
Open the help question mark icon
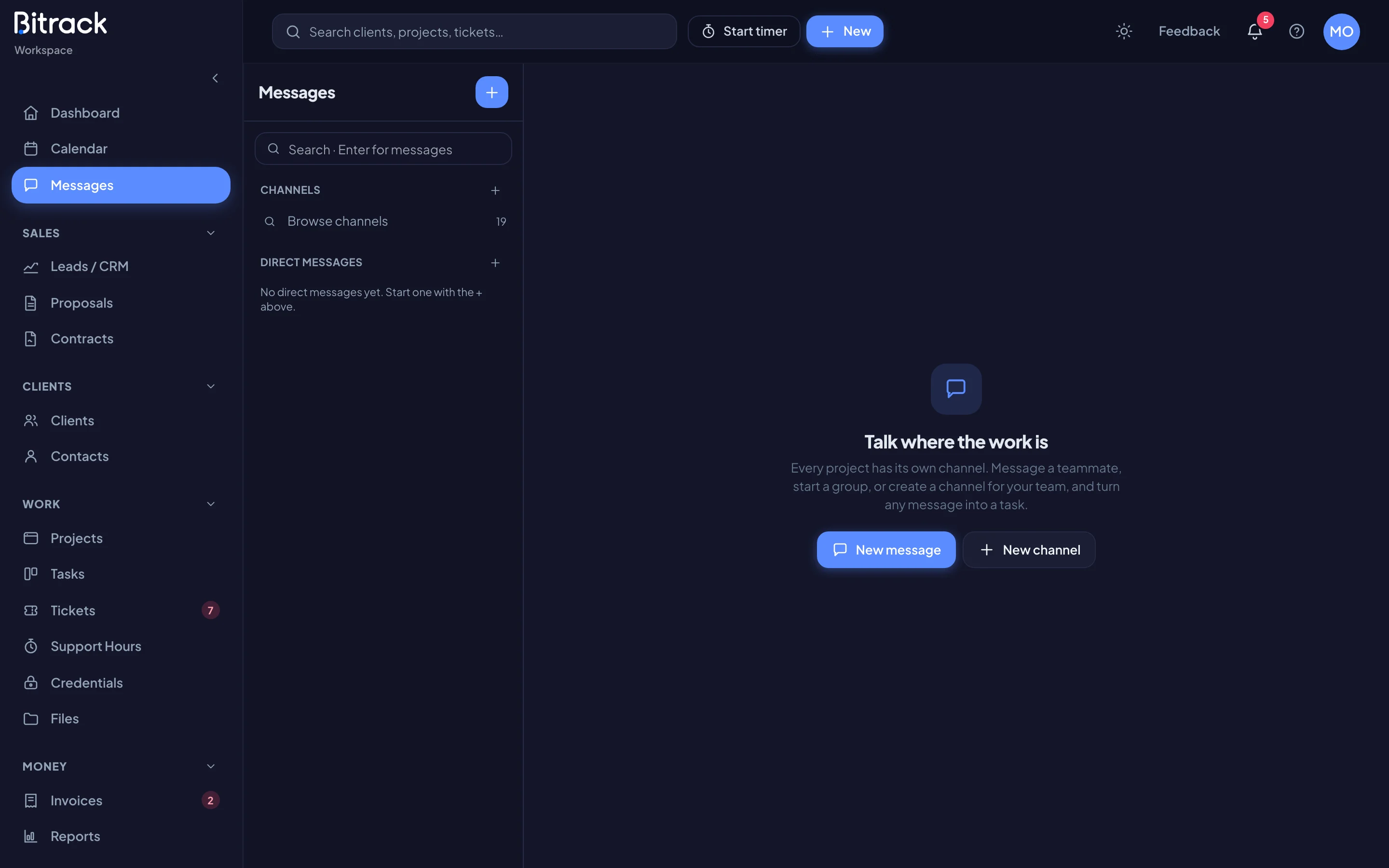pos(1296,31)
